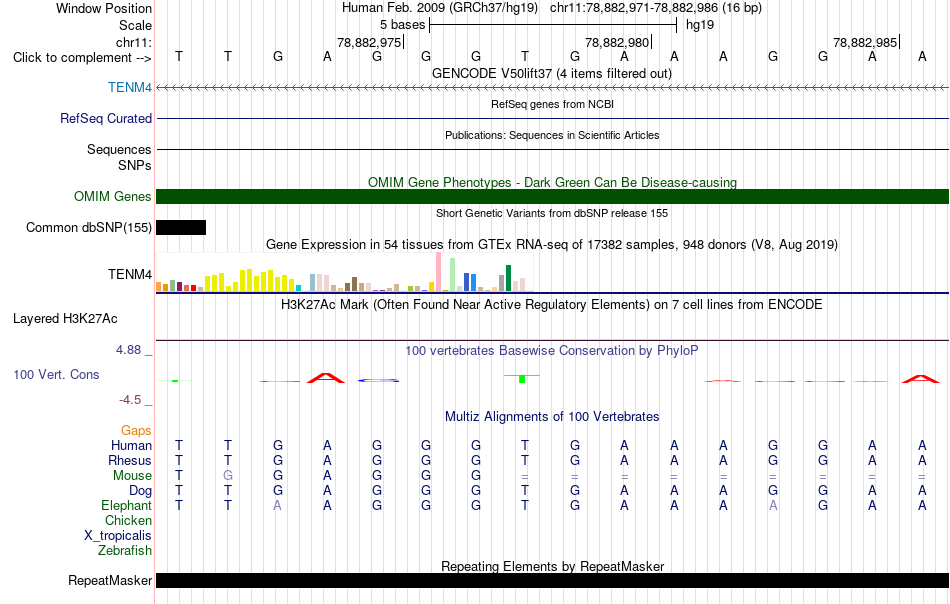950x604 pixels.
Task: Click the yellow GTEx expression bars cluster
Action: pos(252,280)
